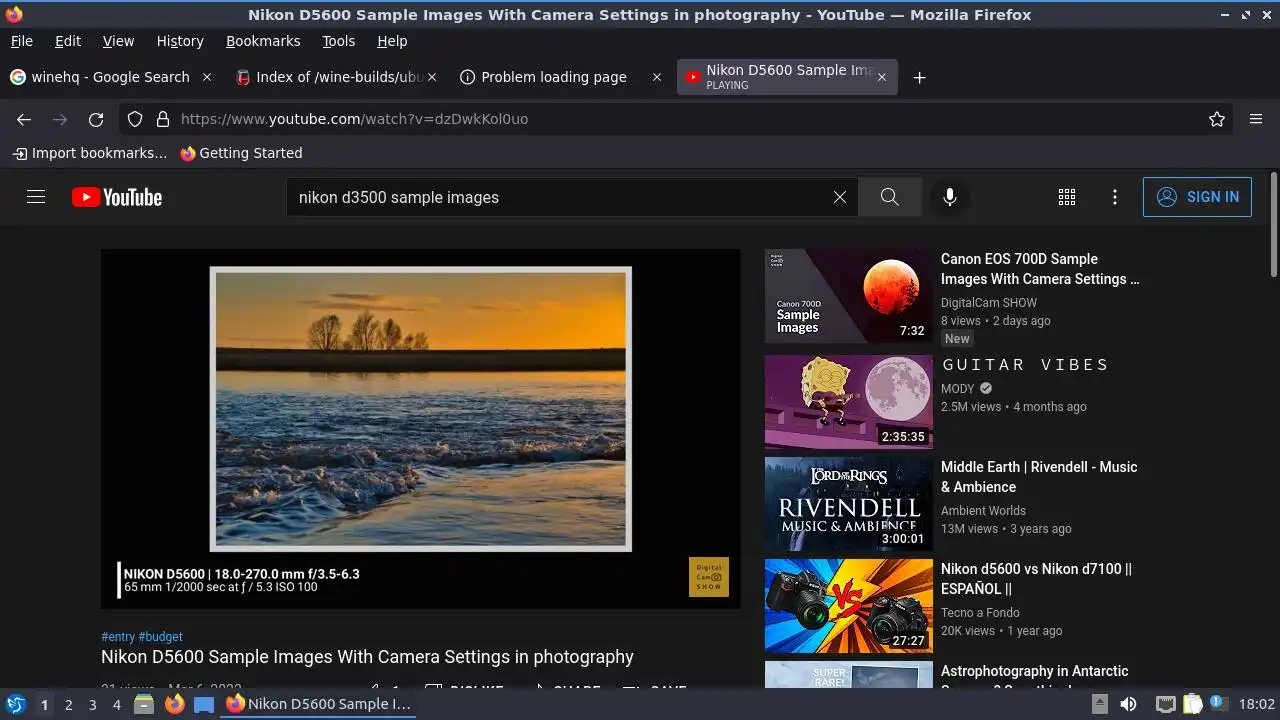Screen dimensions: 1280x720
Task: Click the Import bookmarks toolbar item
Action: pyautogui.click(x=90, y=153)
